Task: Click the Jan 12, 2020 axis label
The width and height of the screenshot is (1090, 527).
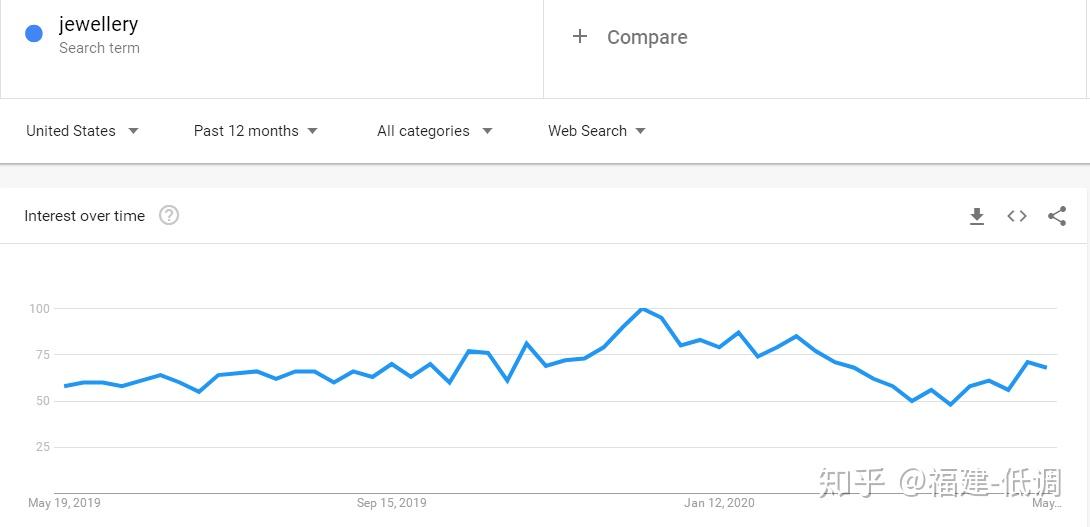Action: (x=719, y=503)
